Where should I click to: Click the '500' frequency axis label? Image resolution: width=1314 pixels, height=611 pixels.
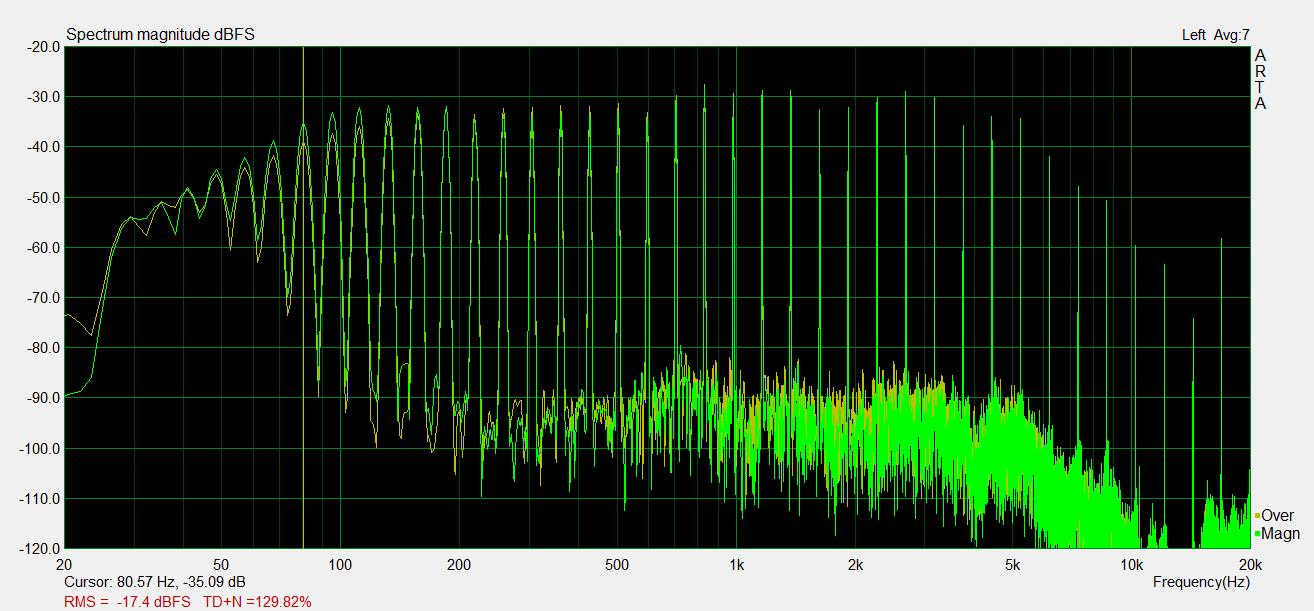(x=617, y=564)
